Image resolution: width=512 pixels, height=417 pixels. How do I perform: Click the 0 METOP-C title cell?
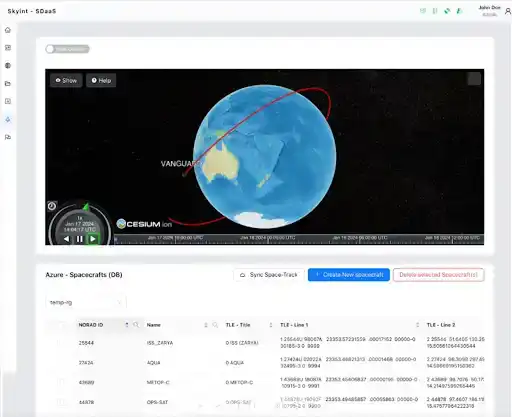pyautogui.click(x=239, y=382)
